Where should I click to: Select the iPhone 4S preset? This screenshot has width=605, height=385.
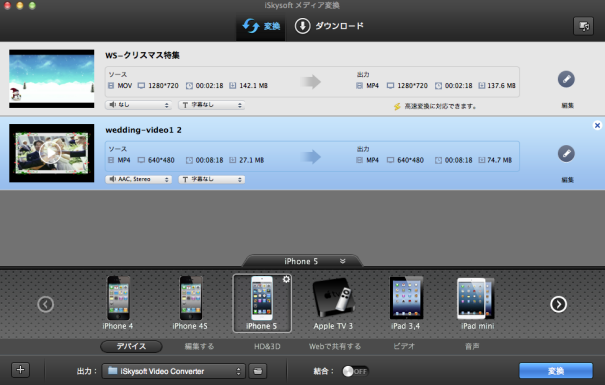click(x=190, y=303)
